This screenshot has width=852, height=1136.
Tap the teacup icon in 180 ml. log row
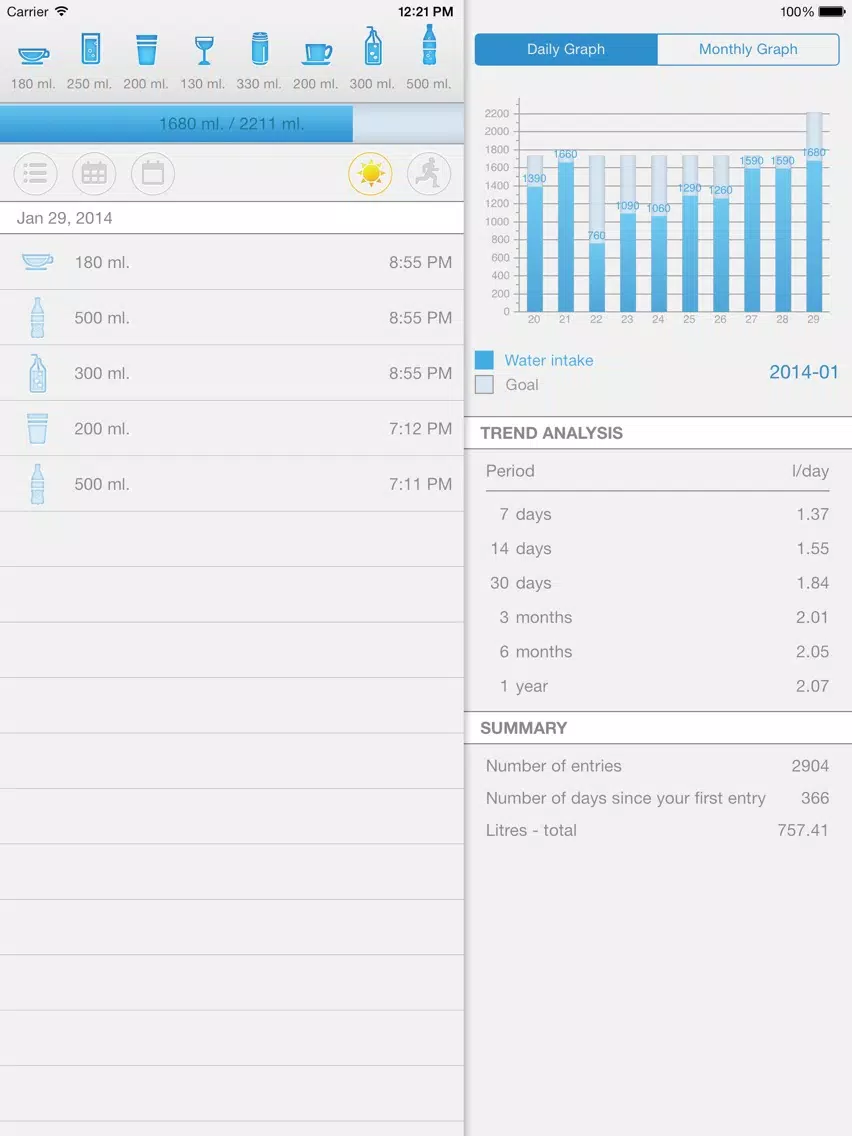tap(38, 262)
